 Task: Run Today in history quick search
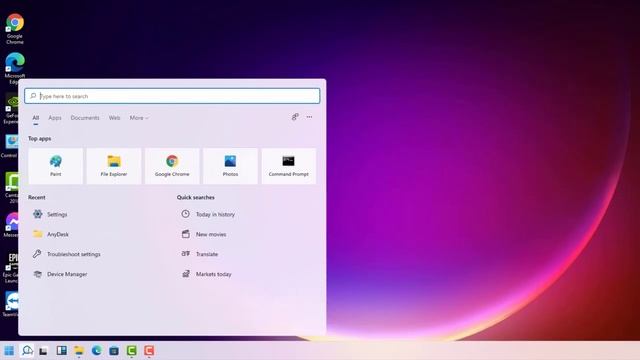coord(208,214)
